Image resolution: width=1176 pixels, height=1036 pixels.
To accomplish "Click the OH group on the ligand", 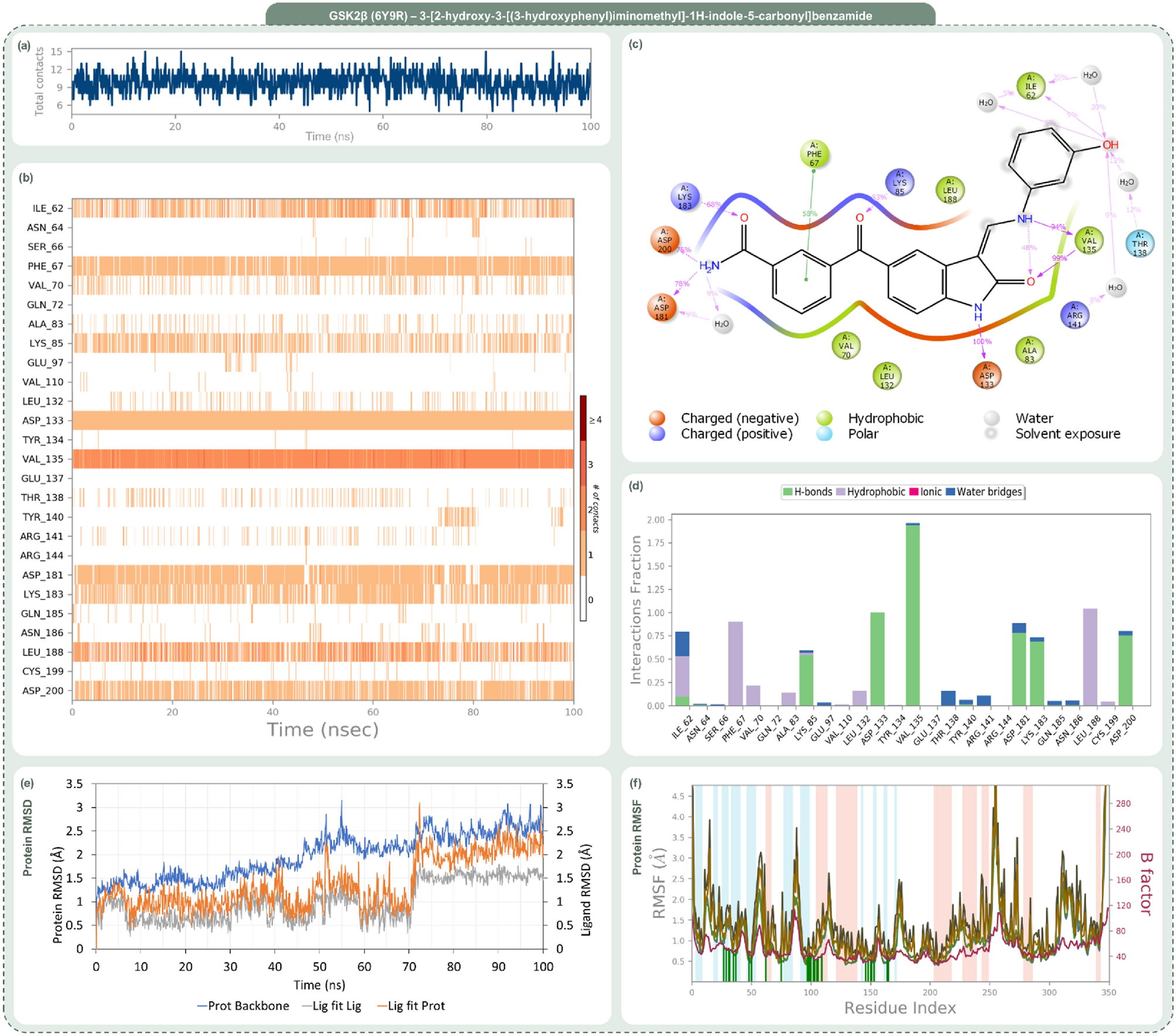I will 1110,145.
